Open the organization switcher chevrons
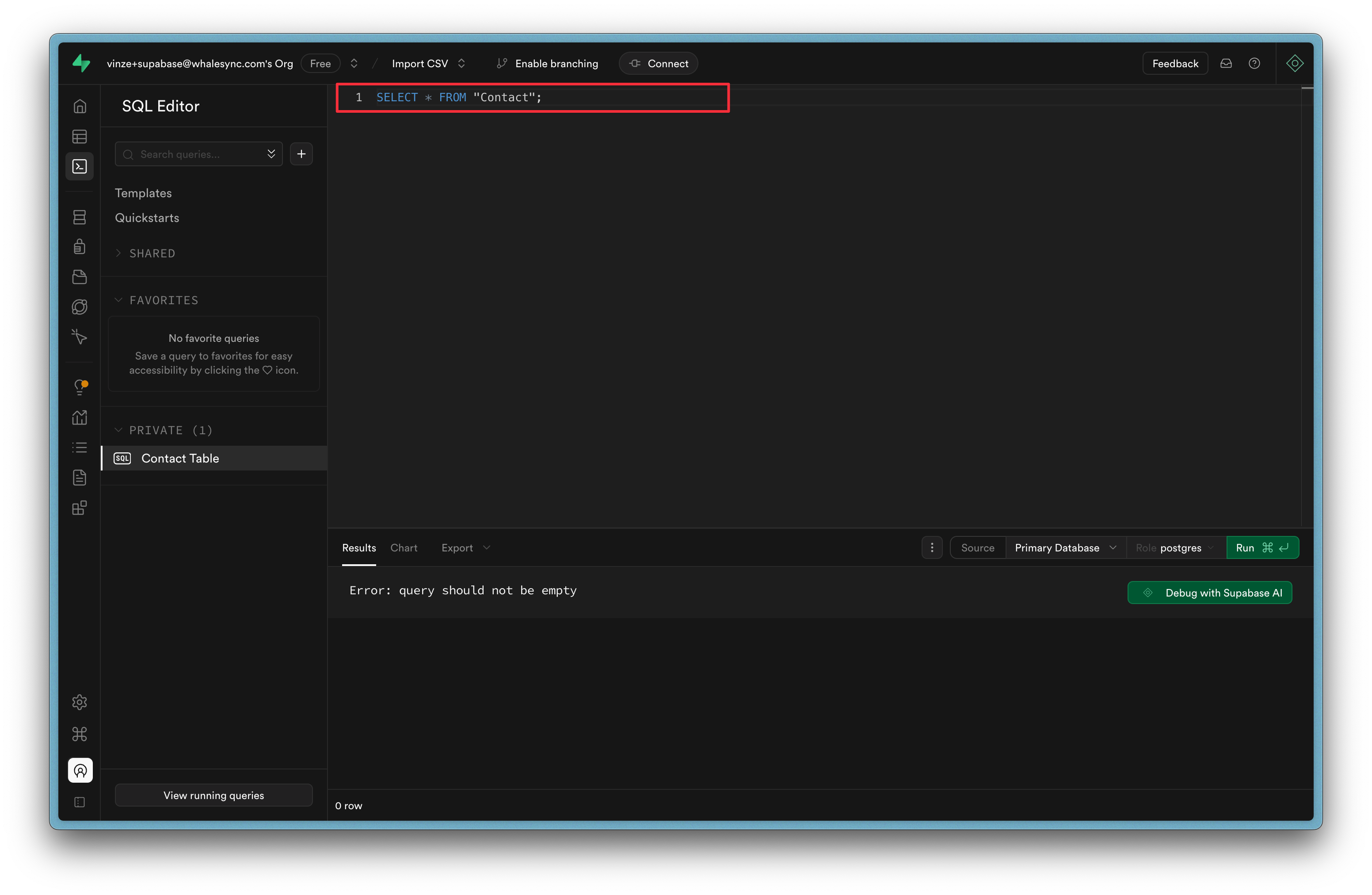This screenshot has height=895, width=1372. (x=354, y=63)
